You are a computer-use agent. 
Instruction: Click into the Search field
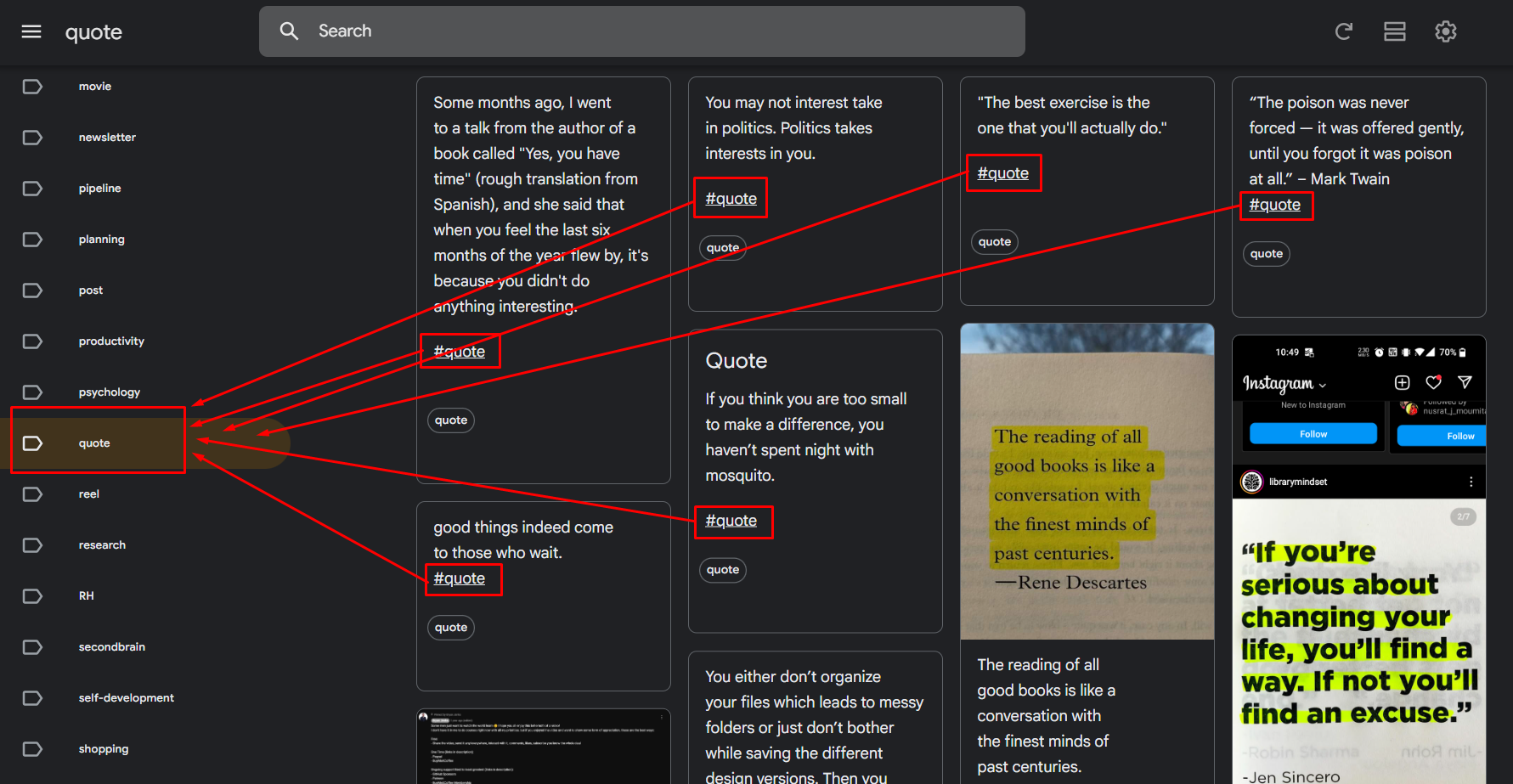(x=641, y=31)
